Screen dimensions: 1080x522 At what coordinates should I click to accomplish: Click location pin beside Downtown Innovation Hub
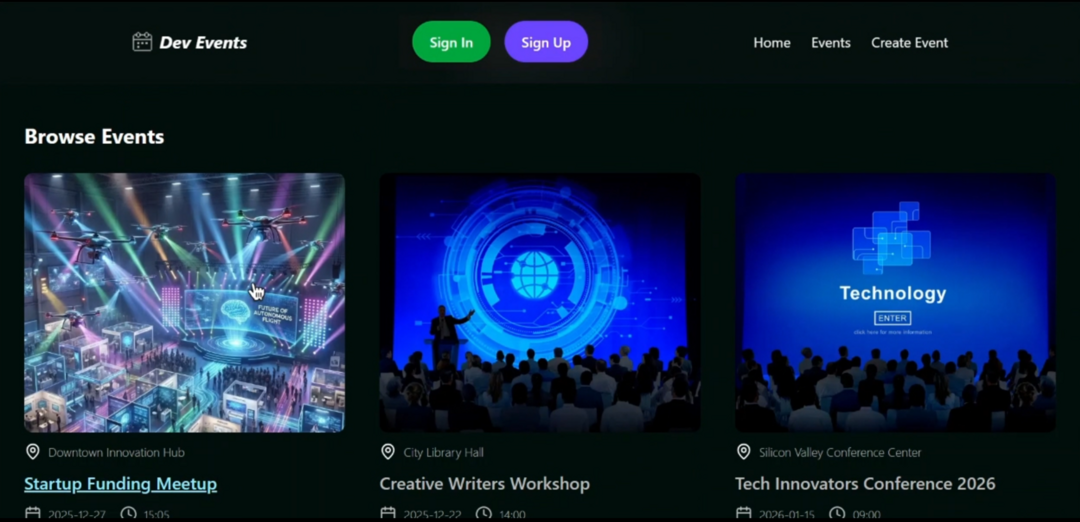32,452
